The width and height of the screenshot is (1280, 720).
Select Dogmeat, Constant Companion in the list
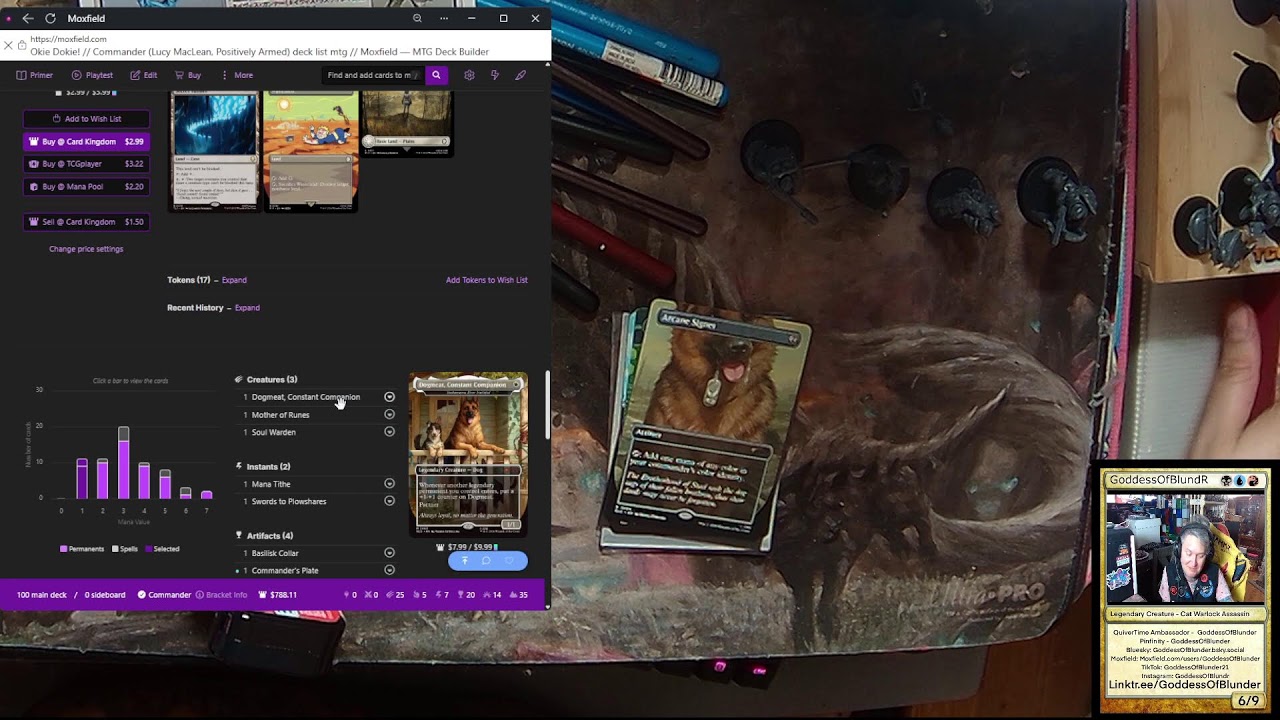pyautogui.click(x=305, y=397)
